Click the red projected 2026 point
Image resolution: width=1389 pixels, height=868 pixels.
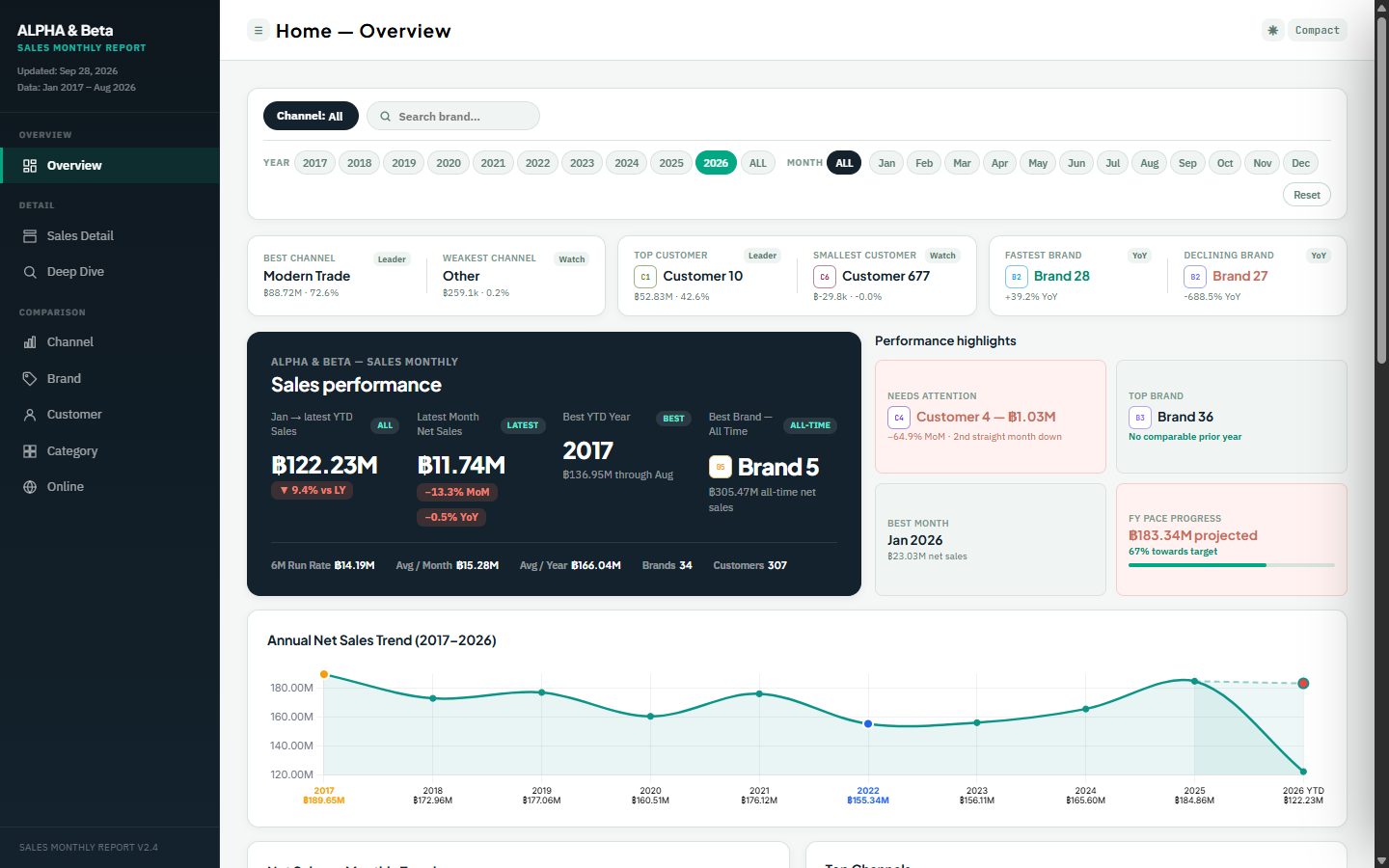coord(1303,683)
